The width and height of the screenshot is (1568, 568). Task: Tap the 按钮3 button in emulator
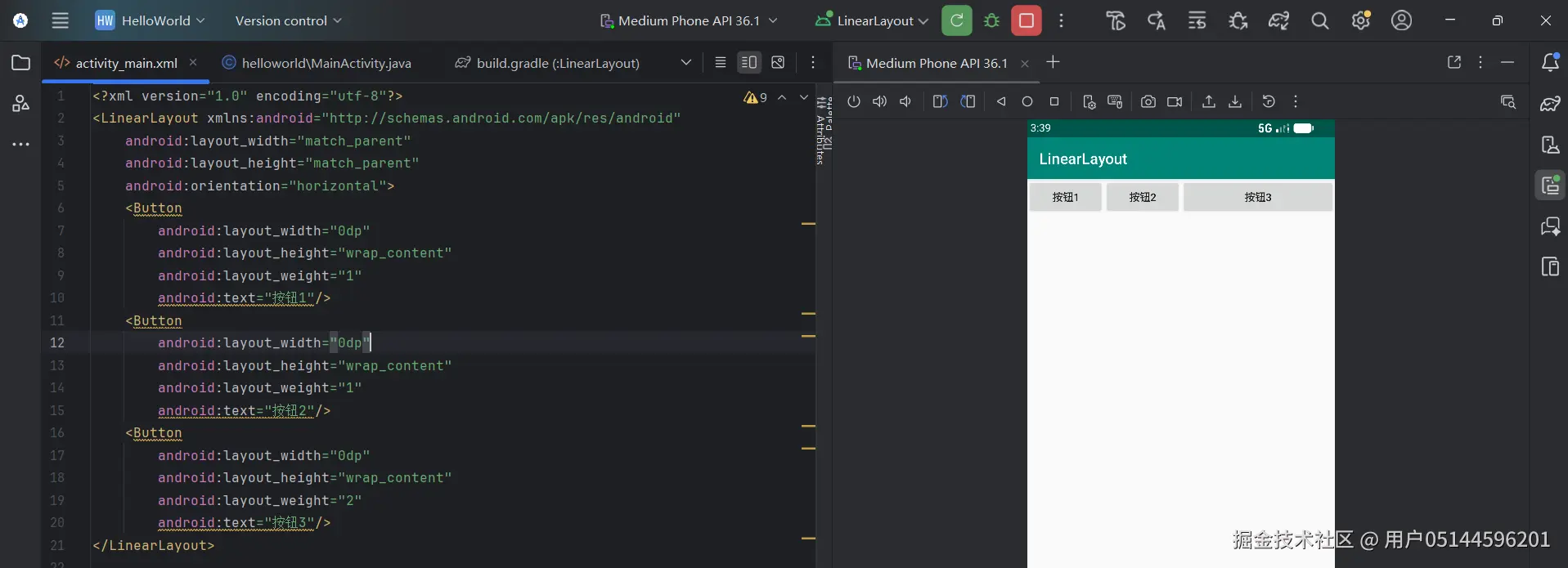click(x=1258, y=197)
